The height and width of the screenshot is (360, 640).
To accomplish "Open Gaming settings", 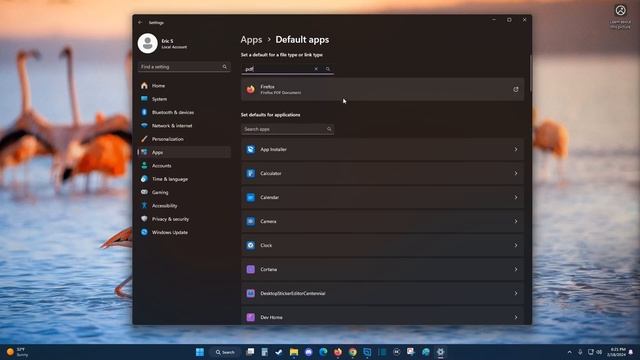I will (184, 192).
